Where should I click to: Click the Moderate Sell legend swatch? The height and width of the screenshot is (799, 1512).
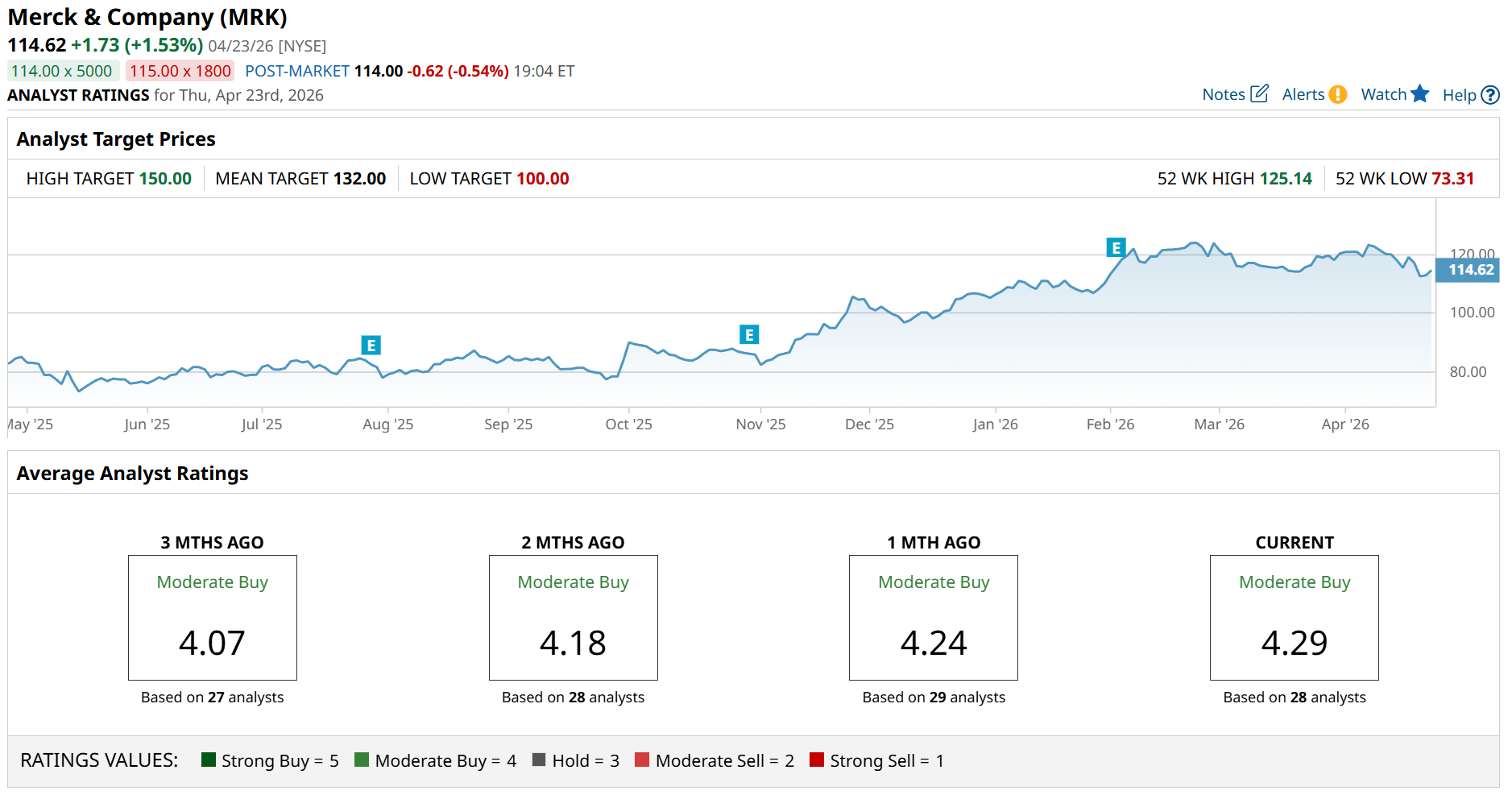tap(642, 760)
